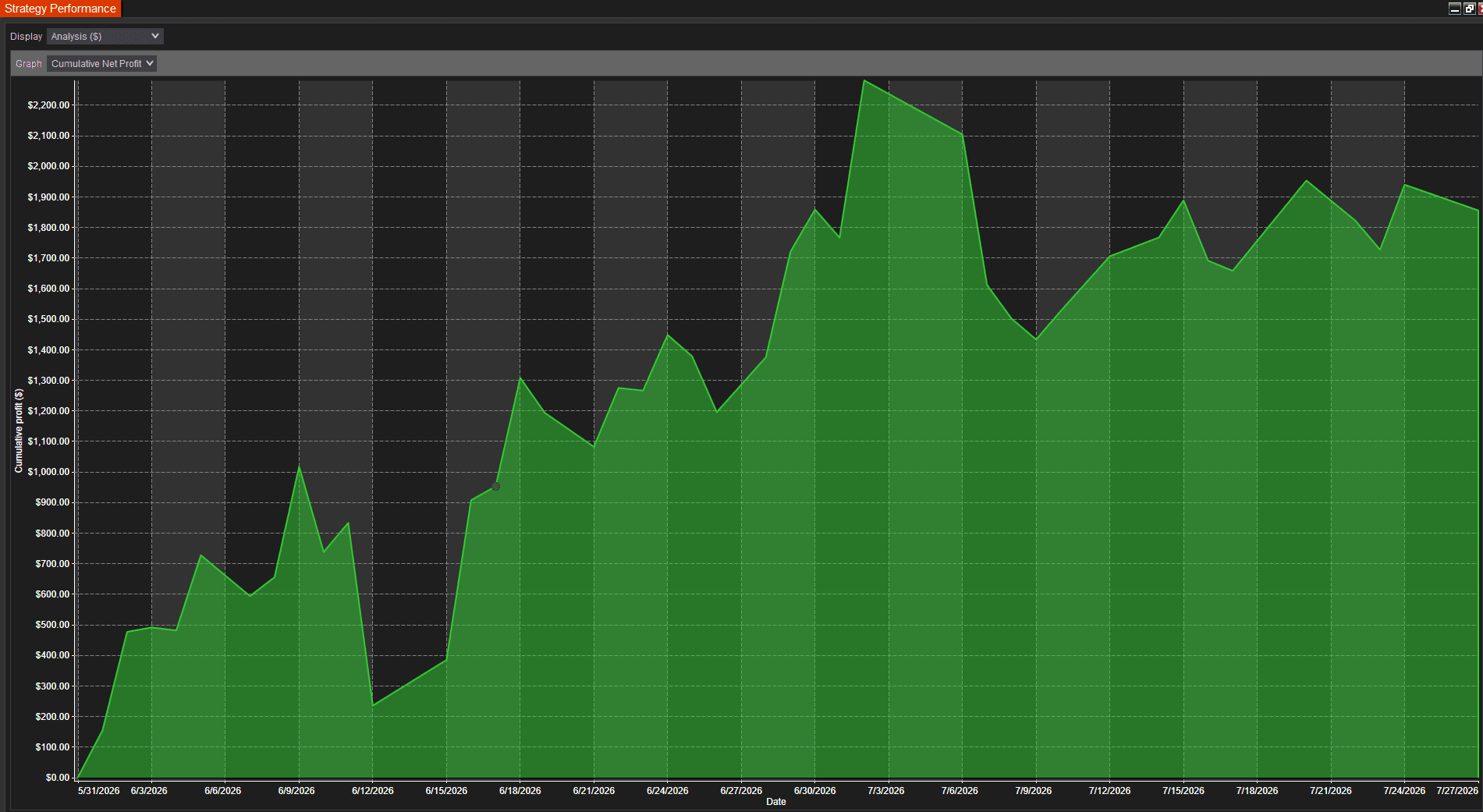Viewport: 1483px width, 812px height.
Task: Click the $1,700.00 y-axis label
Action: [x=48, y=258]
